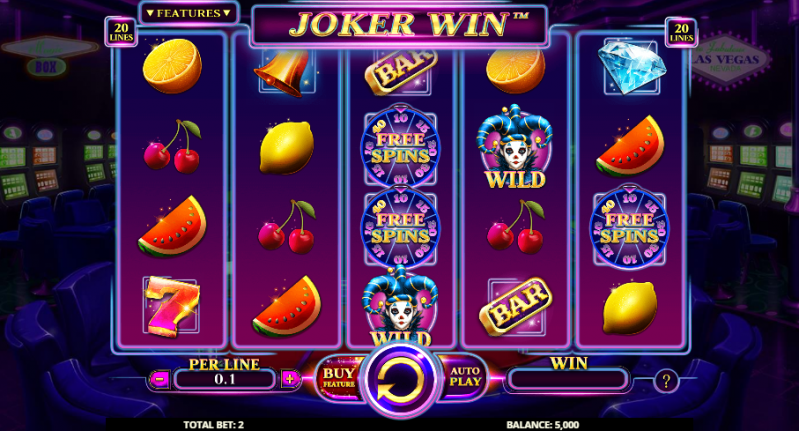
Task: Click the golden bell symbol on reel two
Action: [x=284, y=72]
